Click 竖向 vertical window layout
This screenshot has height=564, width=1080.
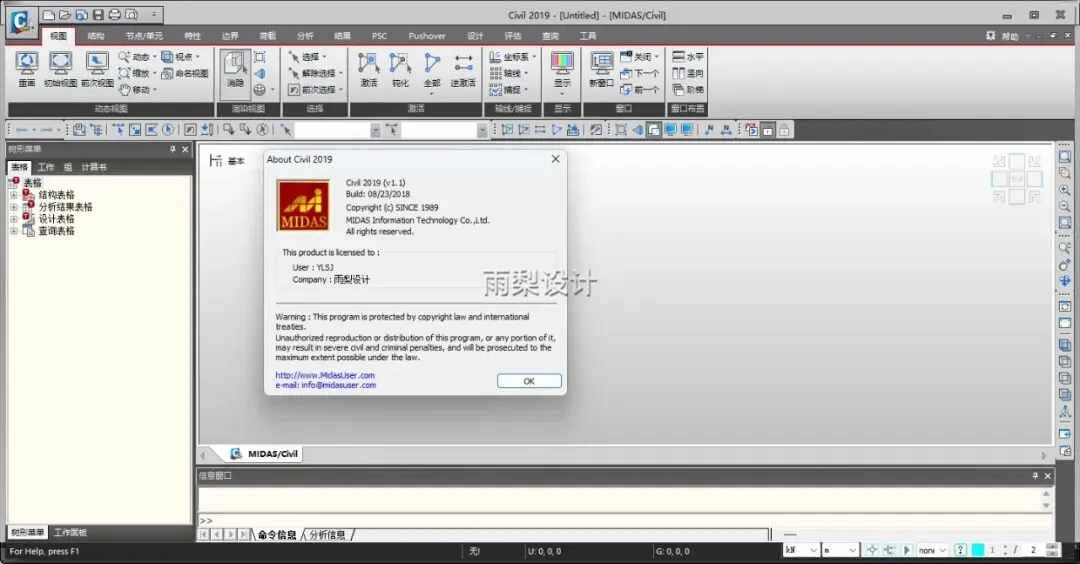[x=688, y=73]
